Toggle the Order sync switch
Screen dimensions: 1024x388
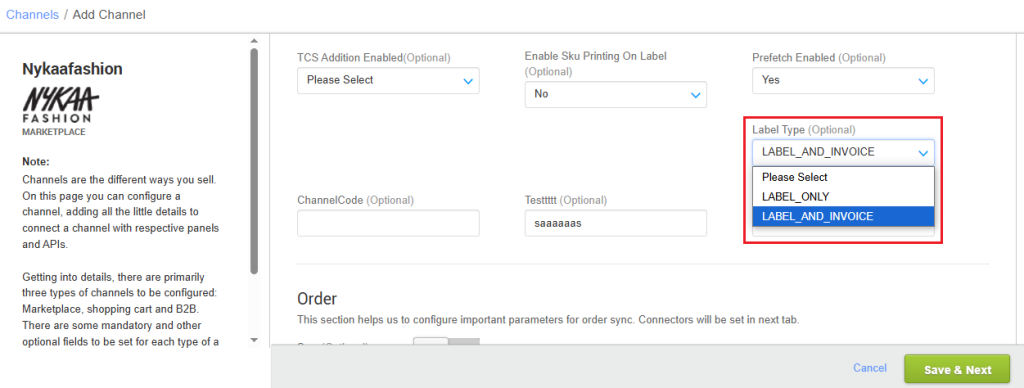[447, 342]
